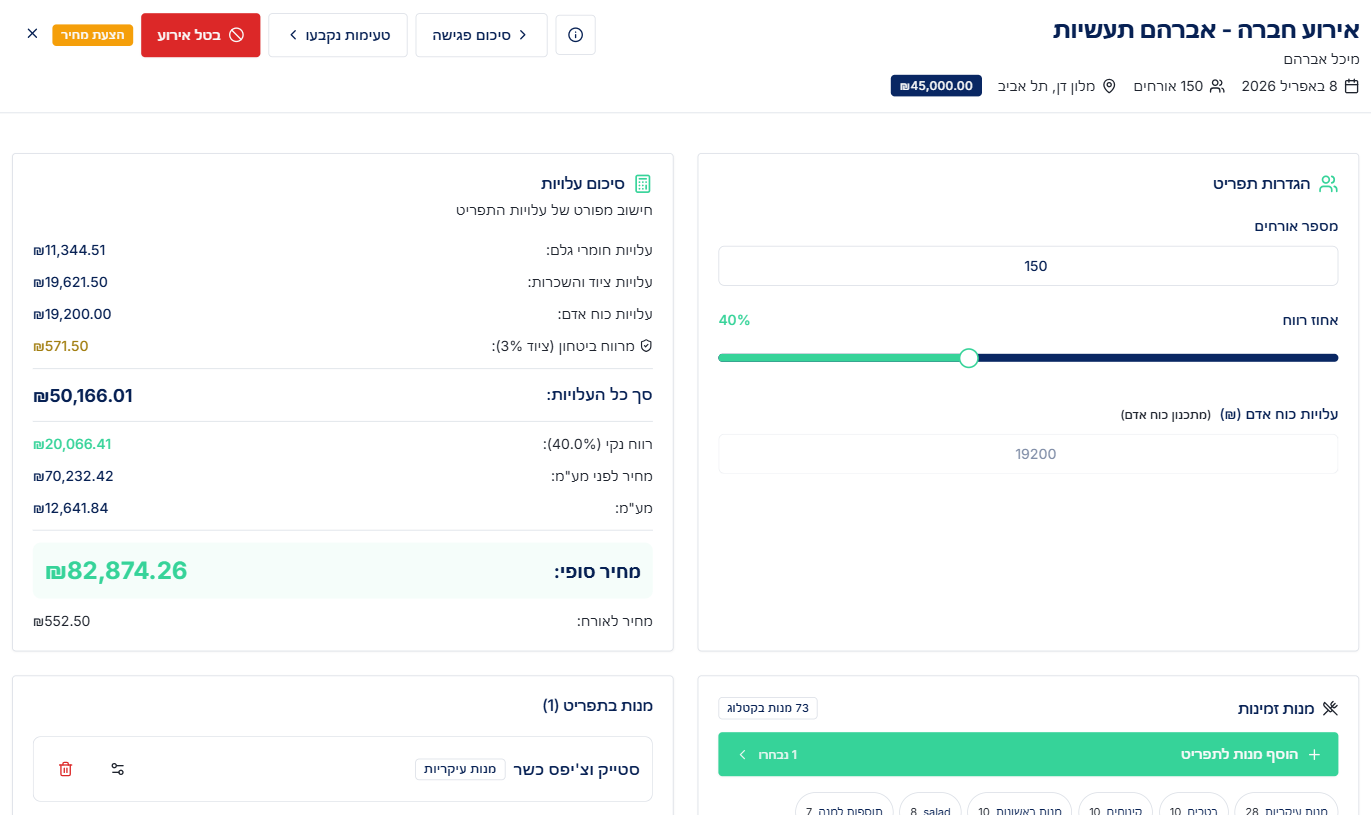Click the location pin icon near מלון דן
This screenshot has width=1371, height=815.
1109,86
